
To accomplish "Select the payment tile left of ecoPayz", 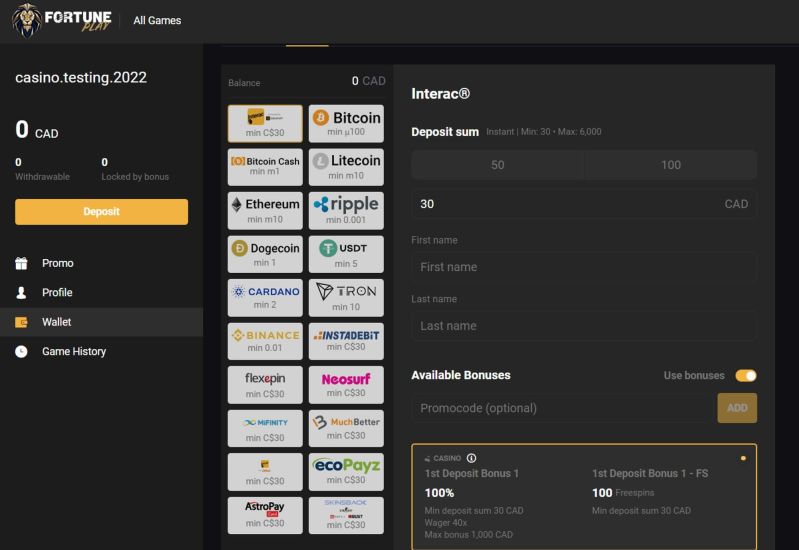I will (x=265, y=472).
